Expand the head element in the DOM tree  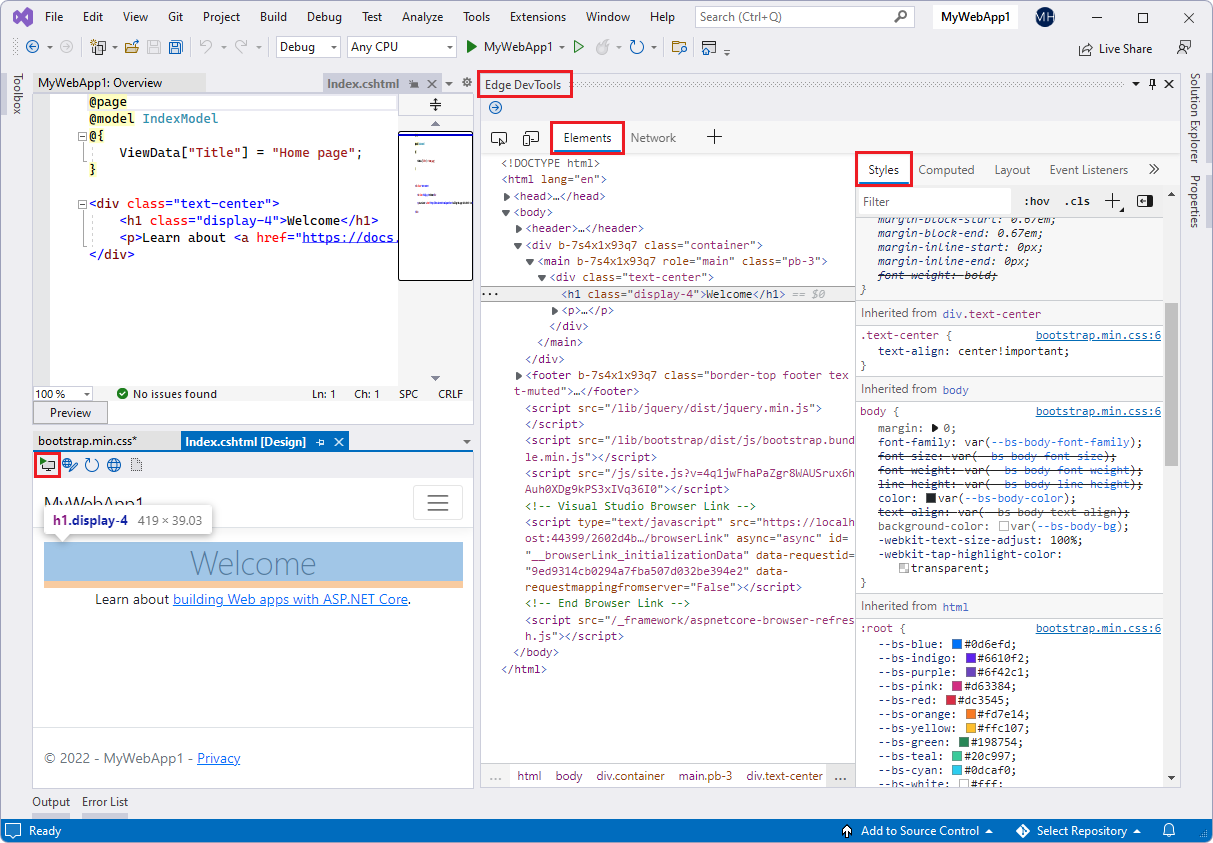507,195
